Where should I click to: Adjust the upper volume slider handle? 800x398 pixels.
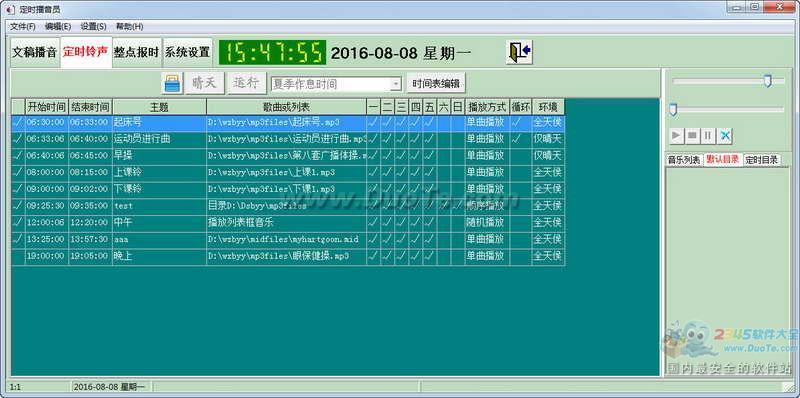coord(767,81)
